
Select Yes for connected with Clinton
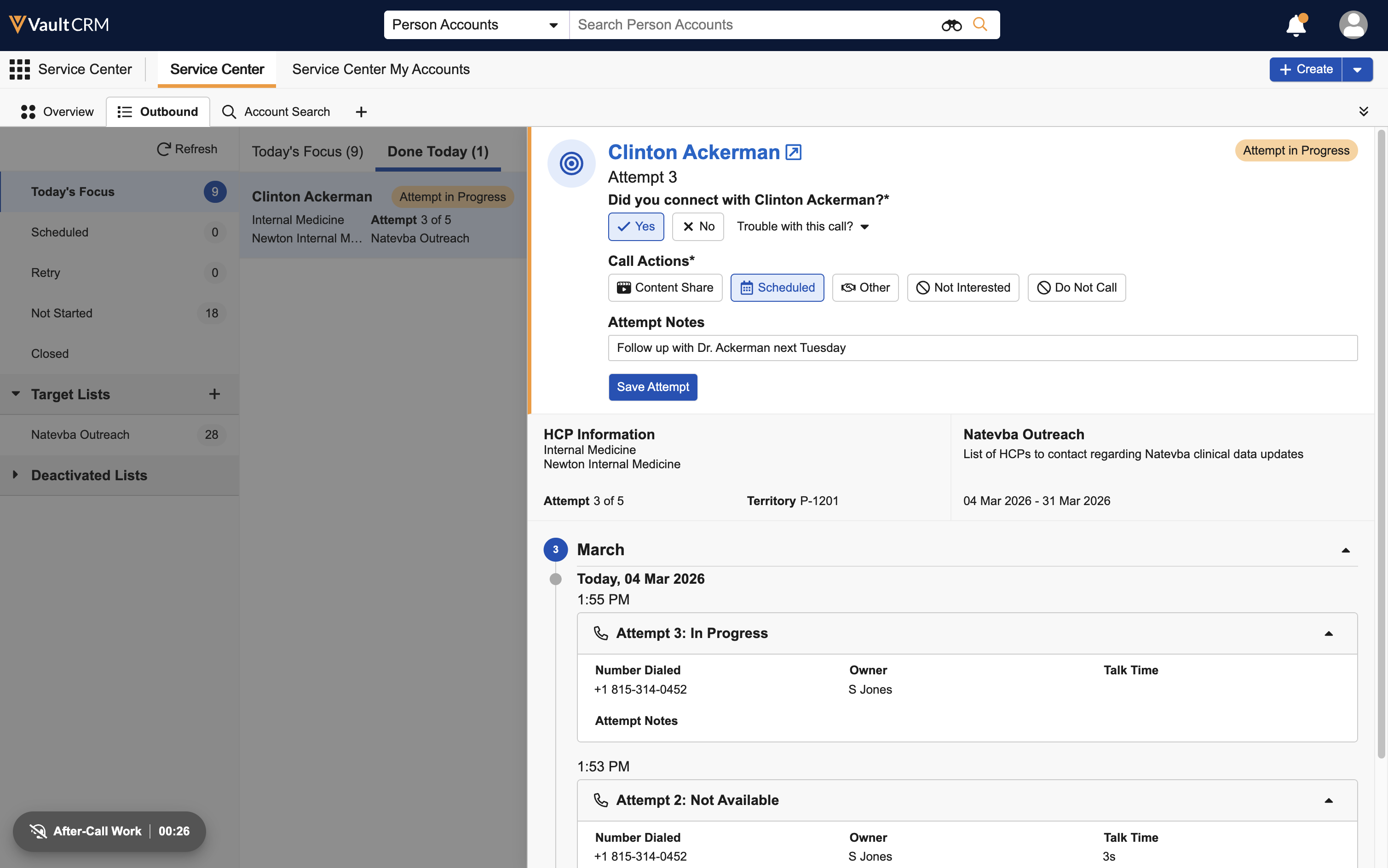(x=635, y=227)
